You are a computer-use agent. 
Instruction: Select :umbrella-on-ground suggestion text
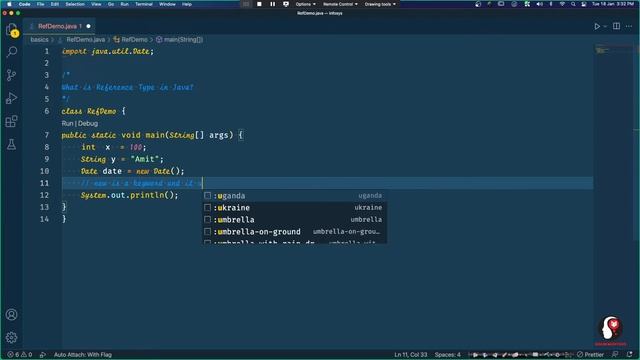pos(257,231)
